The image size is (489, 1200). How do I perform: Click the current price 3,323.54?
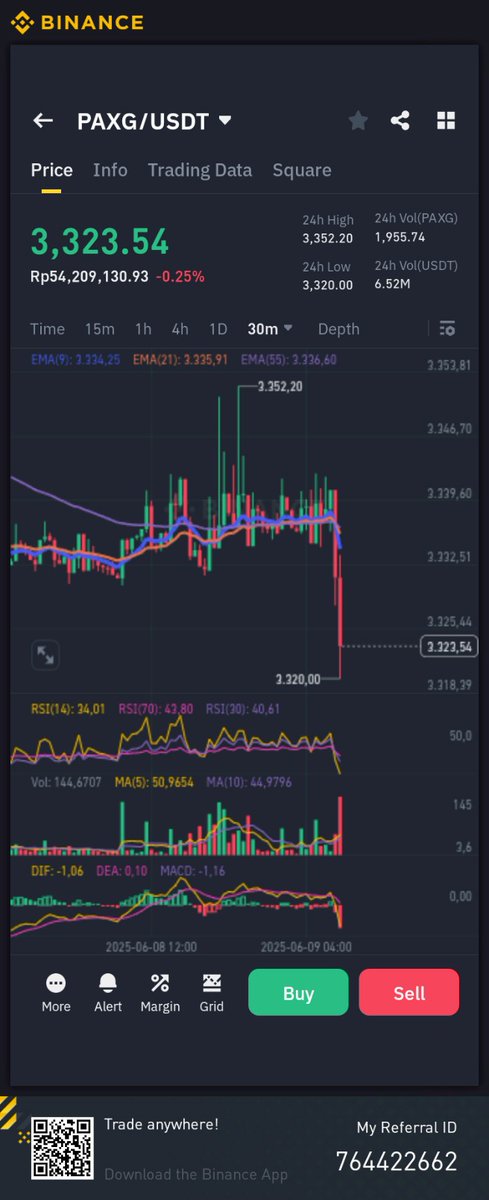[x=99, y=241]
